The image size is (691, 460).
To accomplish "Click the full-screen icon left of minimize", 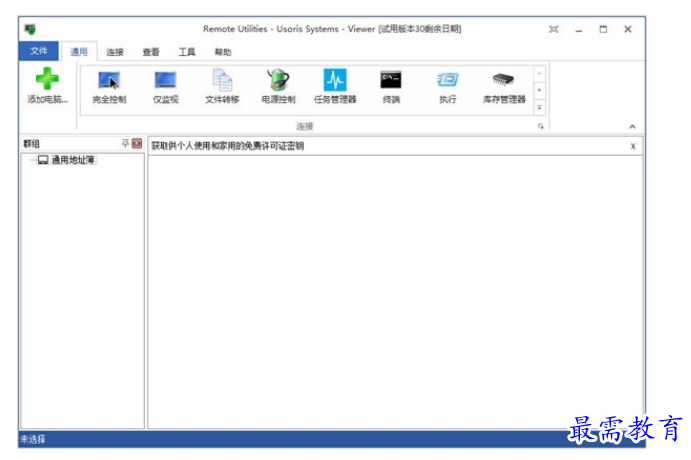I will [554, 29].
